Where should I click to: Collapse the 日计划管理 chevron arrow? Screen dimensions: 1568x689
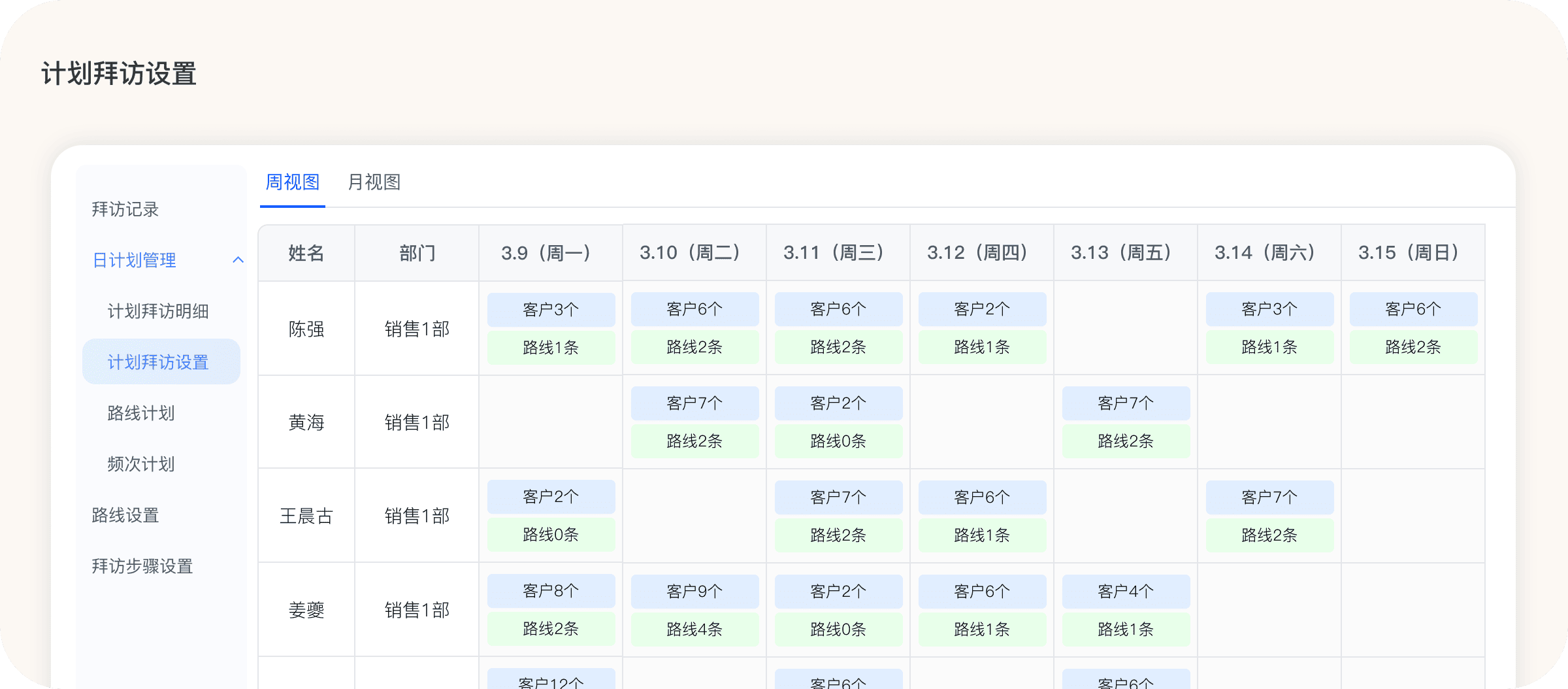click(238, 260)
